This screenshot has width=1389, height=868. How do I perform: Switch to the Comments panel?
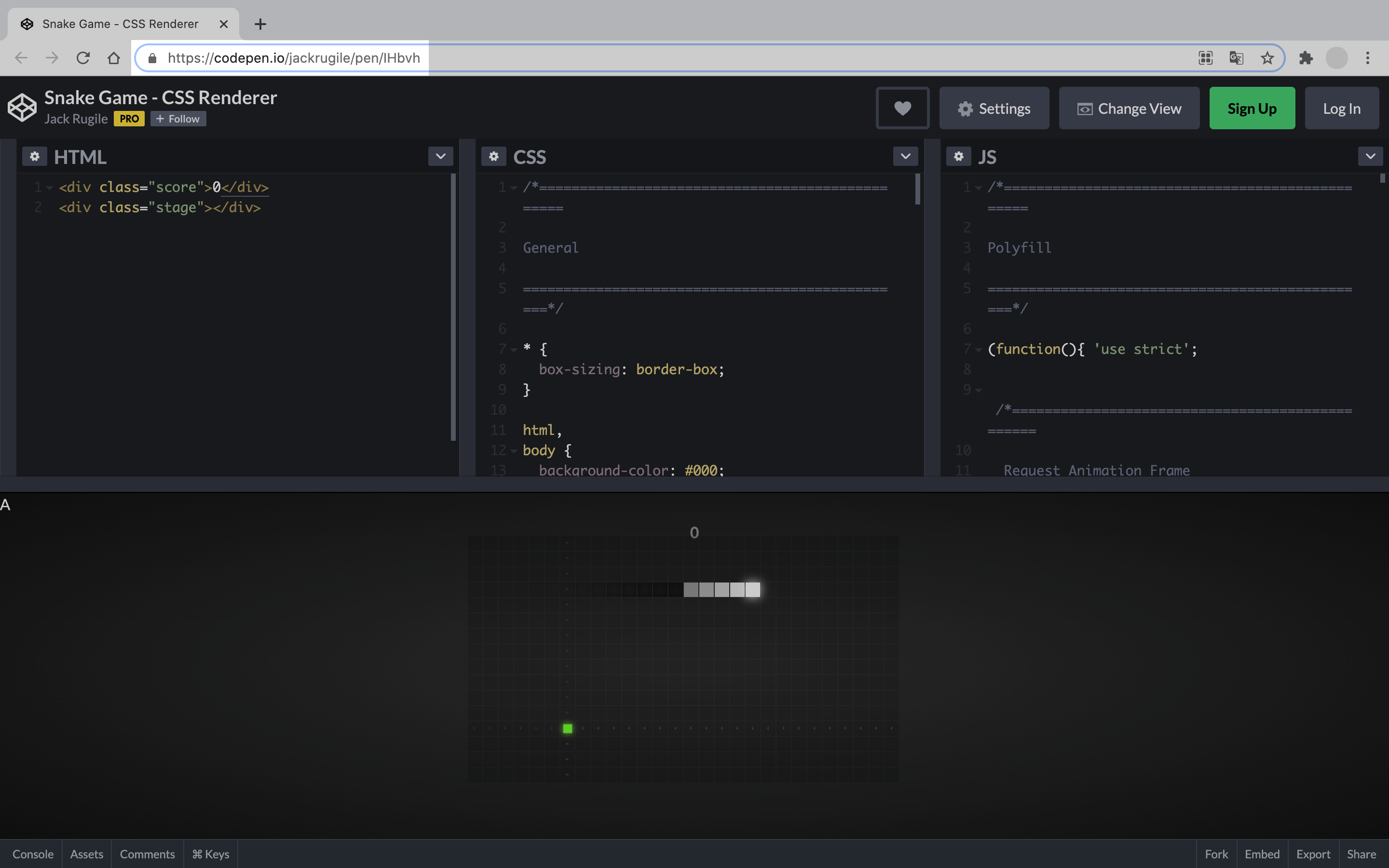147,854
